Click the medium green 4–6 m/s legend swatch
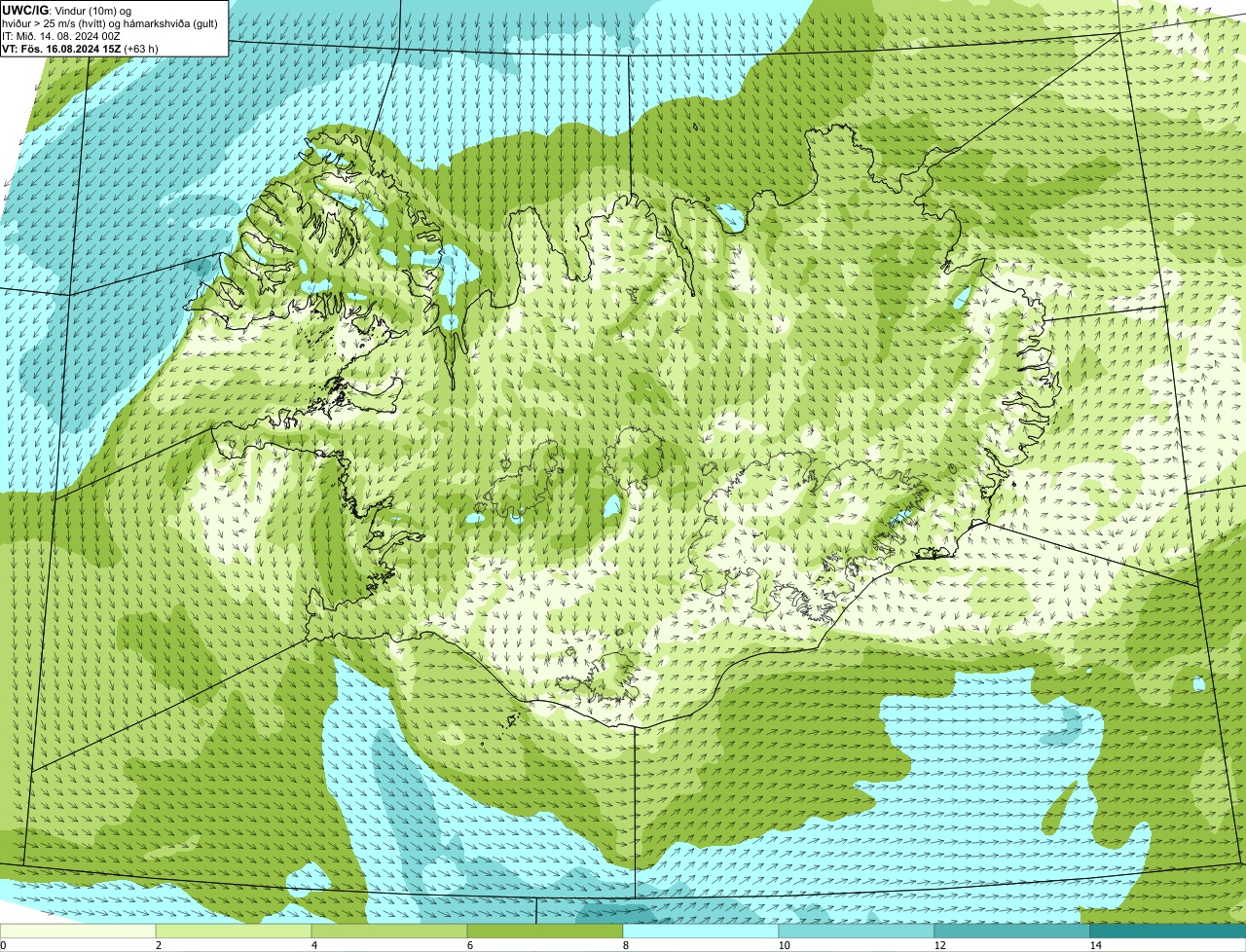This screenshot has width=1246, height=952. pyautogui.click(x=389, y=931)
